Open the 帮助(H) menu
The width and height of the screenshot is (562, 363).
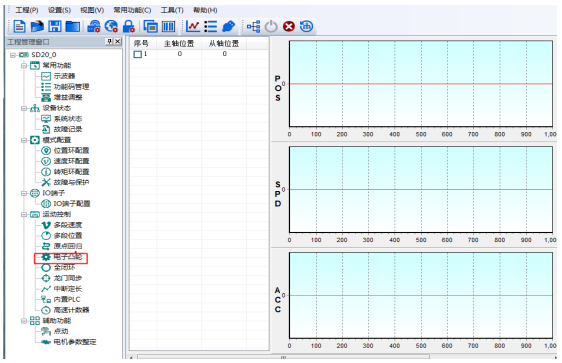205,10
